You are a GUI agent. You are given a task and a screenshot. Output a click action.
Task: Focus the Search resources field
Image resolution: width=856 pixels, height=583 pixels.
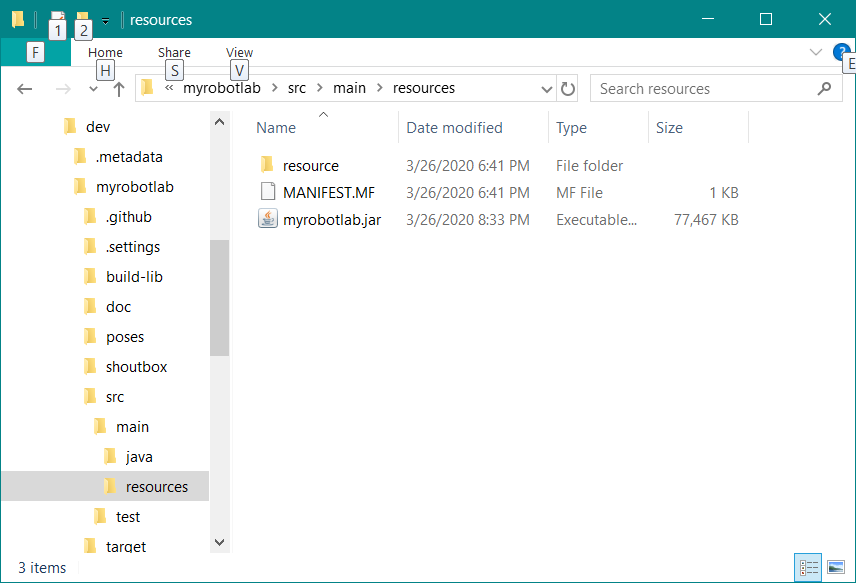point(716,88)
